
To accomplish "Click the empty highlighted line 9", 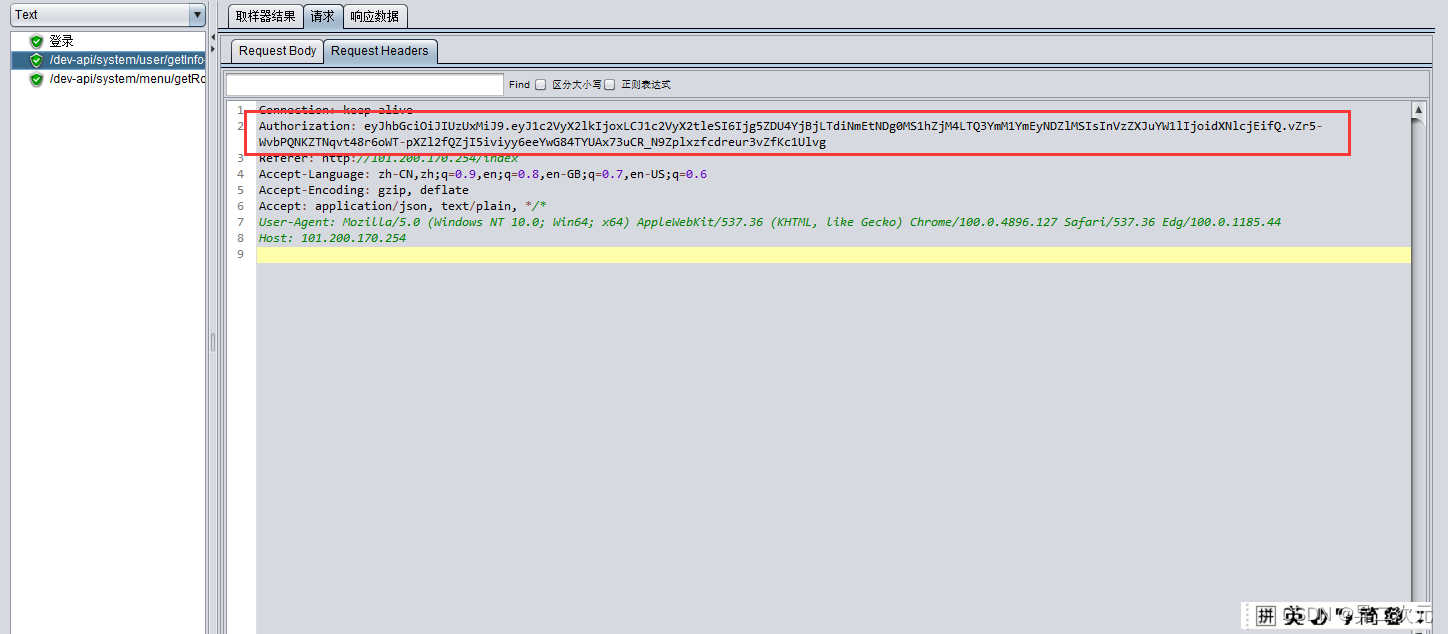I will [x=834, y=255].
